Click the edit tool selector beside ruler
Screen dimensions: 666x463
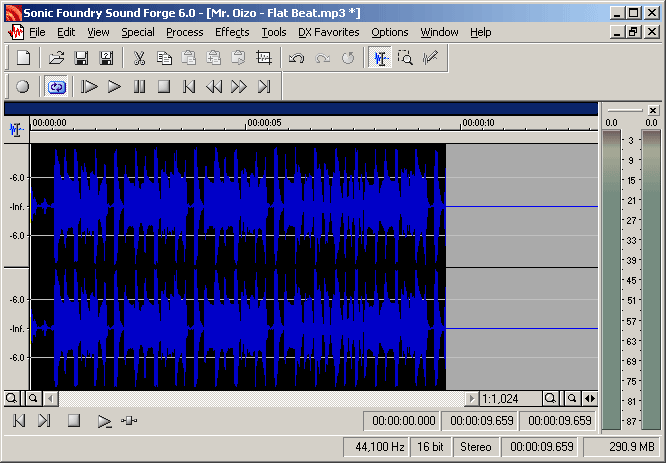[x=16, y=130]
